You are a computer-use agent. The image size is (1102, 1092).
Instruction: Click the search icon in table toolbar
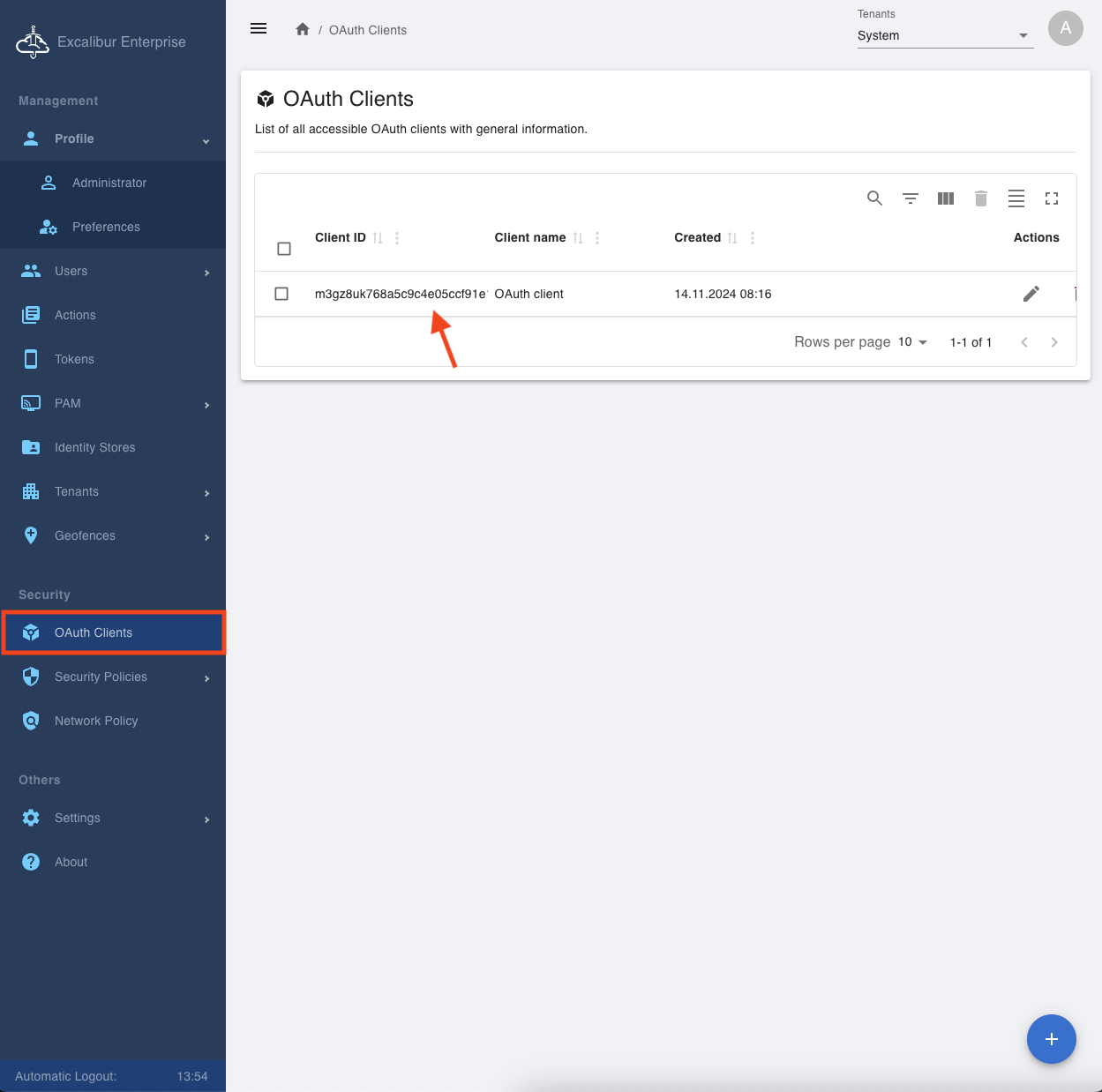[x=874, y=198]
